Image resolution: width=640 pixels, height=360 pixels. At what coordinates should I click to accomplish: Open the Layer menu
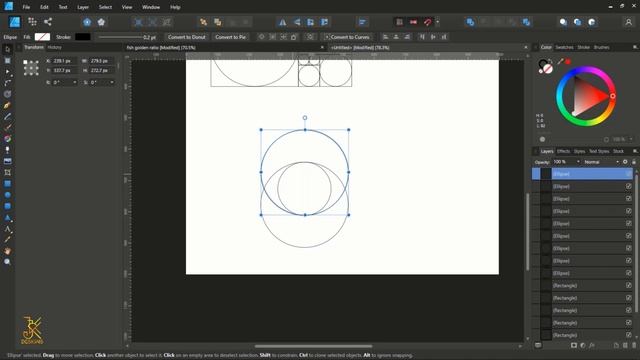(x=83, y=7)
